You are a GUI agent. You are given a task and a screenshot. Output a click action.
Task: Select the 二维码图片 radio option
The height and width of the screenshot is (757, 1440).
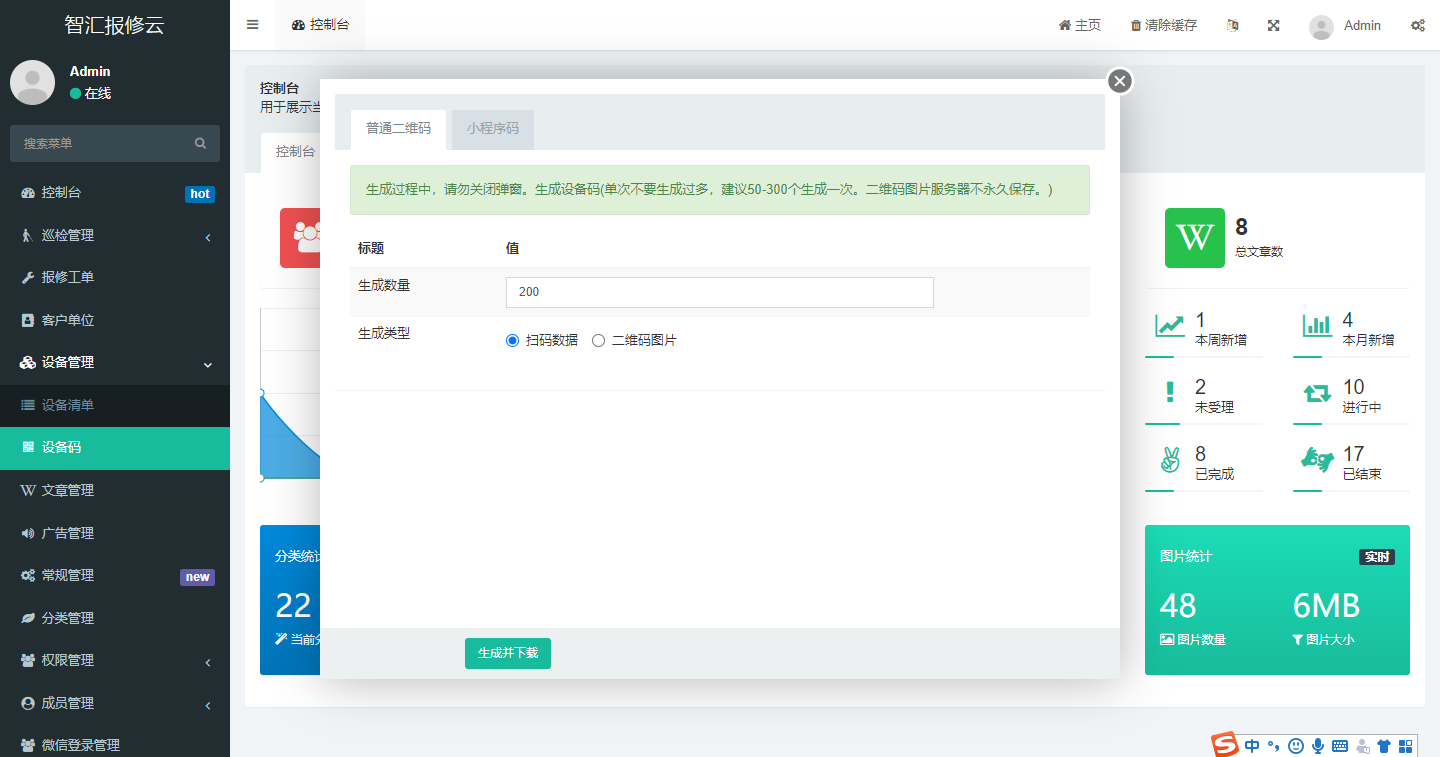point(599,340)
